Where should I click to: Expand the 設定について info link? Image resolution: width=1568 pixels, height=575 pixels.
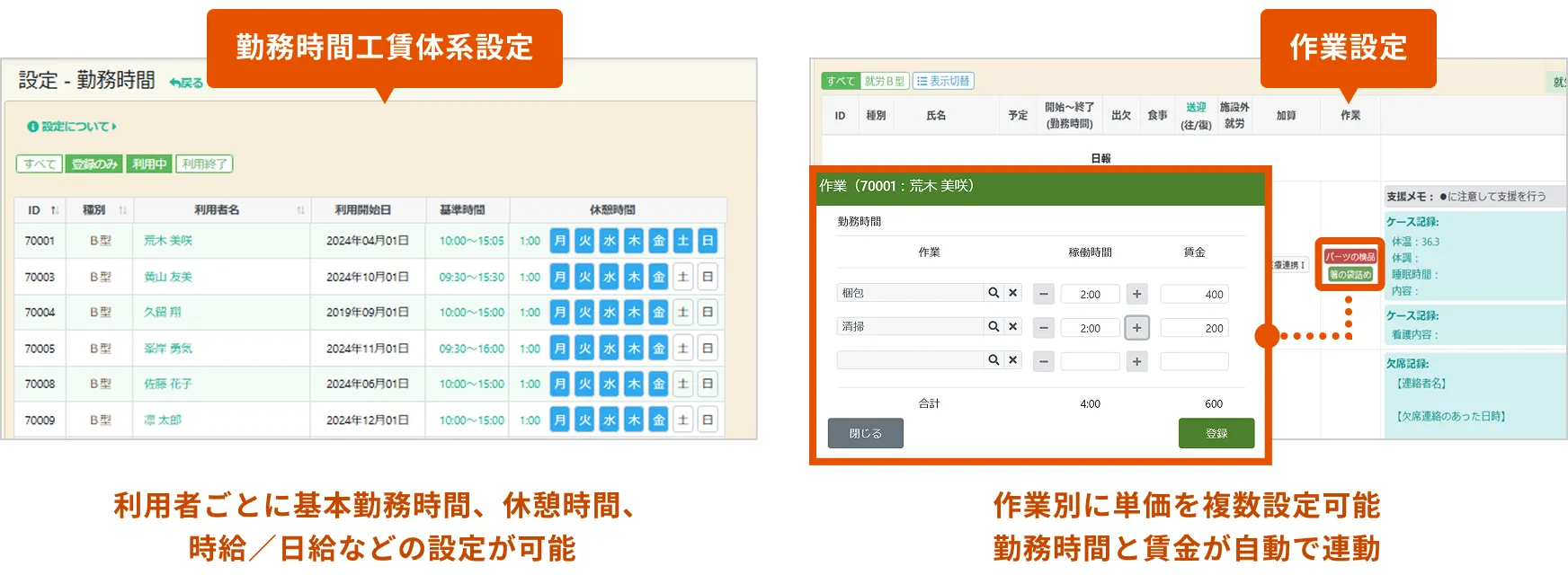click(x=72, y=127)
